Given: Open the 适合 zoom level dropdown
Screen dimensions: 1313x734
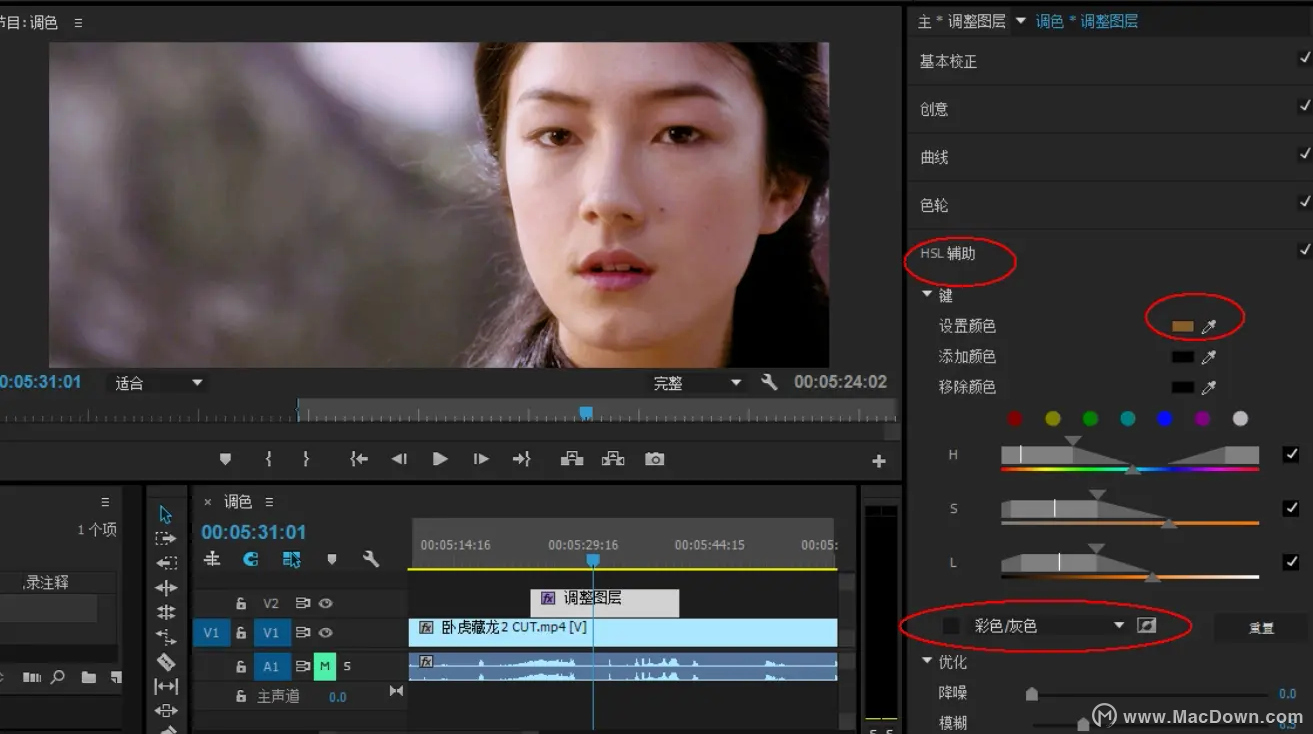Looking at the screenshot, I should pos(158,383).
